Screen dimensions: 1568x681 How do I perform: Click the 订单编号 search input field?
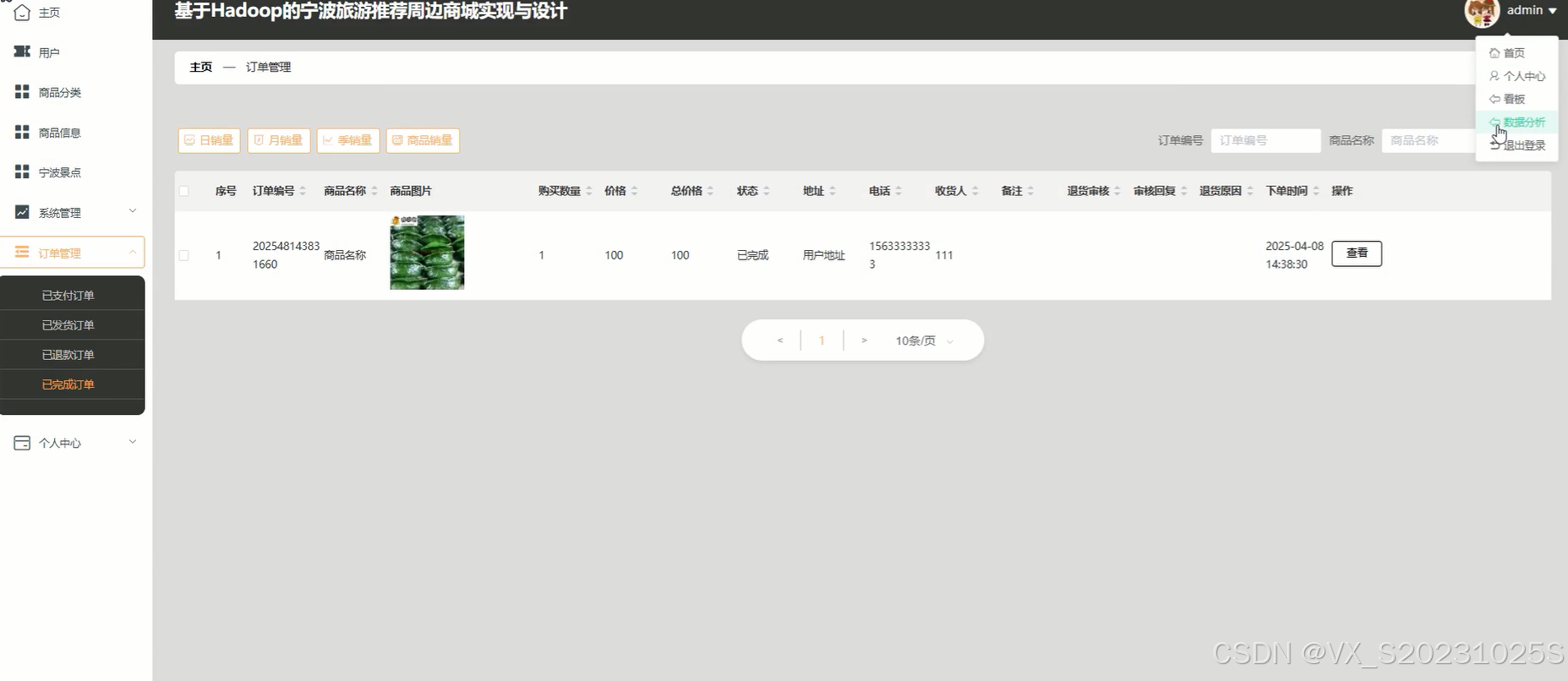1265,140
